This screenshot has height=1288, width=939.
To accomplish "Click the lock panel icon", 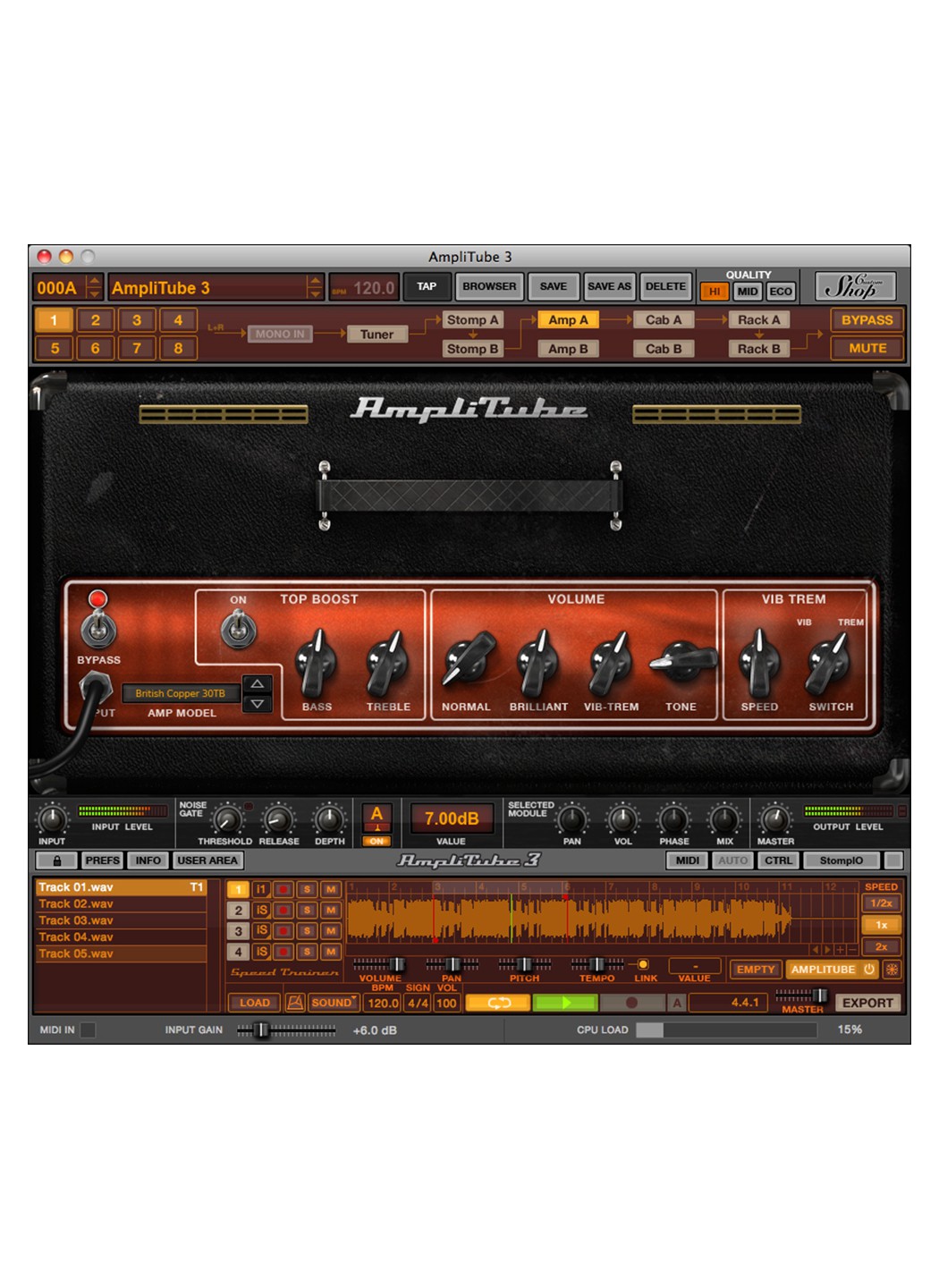I will tap(57, 860).
